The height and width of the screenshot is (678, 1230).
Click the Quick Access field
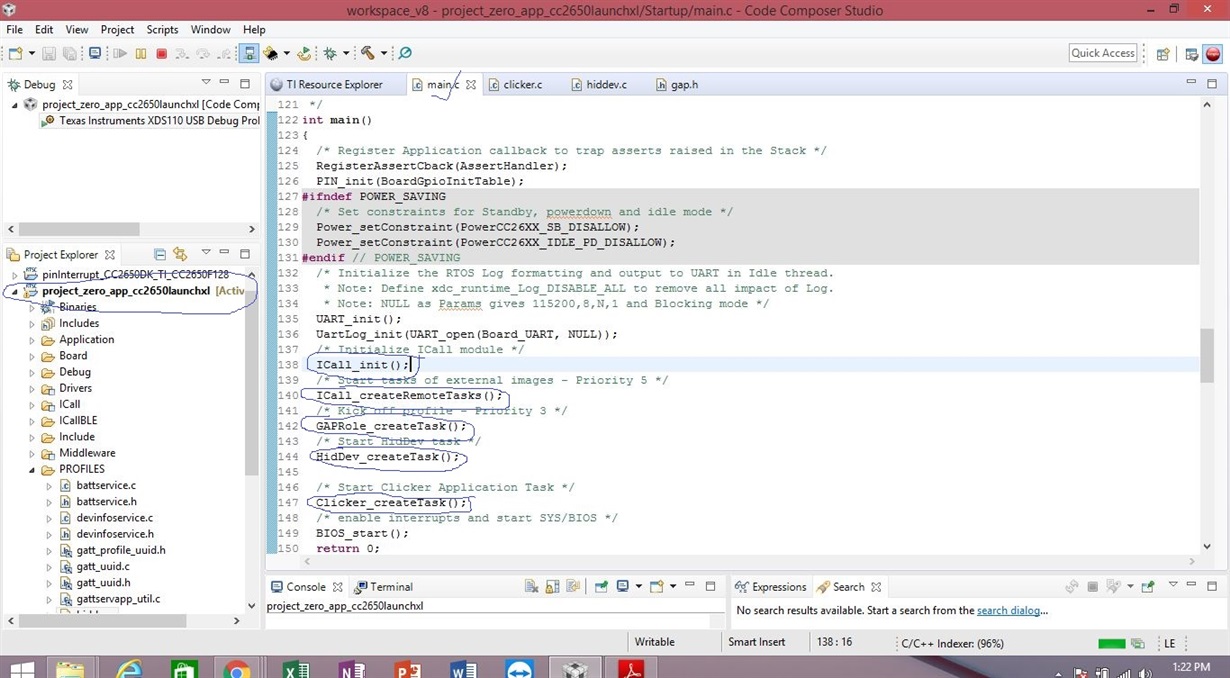pyautogui.click(x=1103, y=53)
